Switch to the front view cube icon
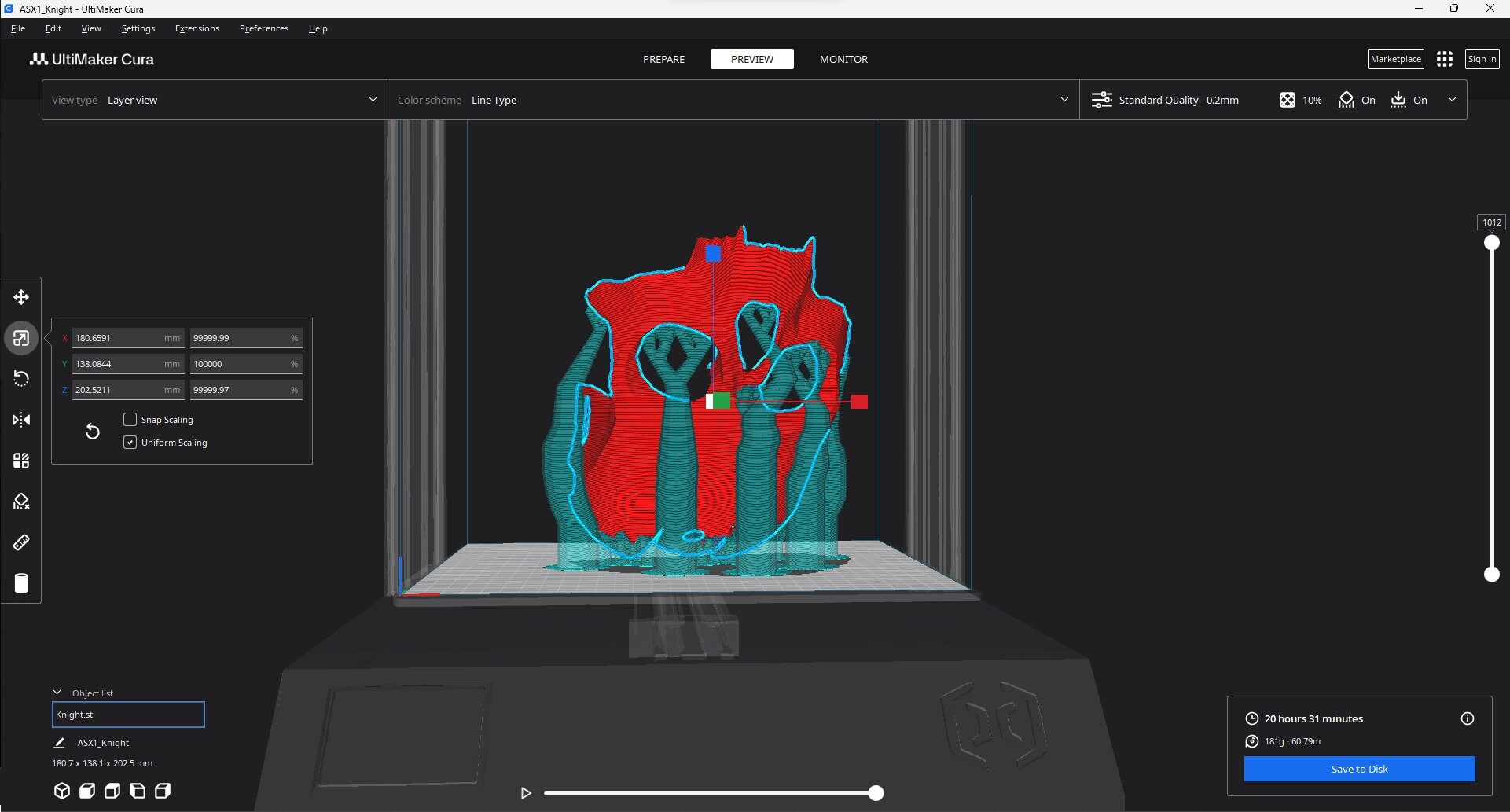The image size is (1510, 812). [x=86, y=791]
